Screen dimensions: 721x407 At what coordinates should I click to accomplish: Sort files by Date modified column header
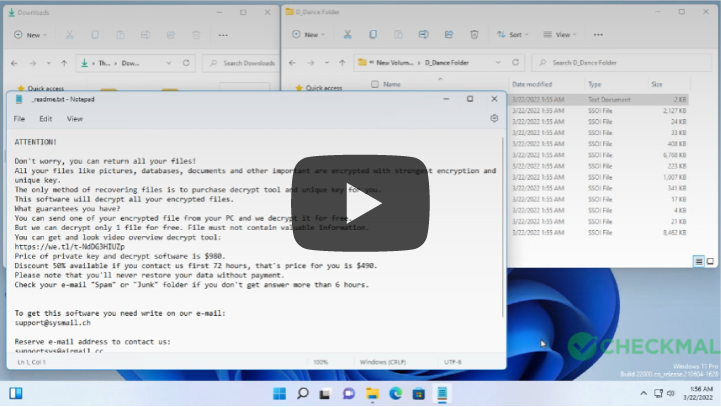532,85
